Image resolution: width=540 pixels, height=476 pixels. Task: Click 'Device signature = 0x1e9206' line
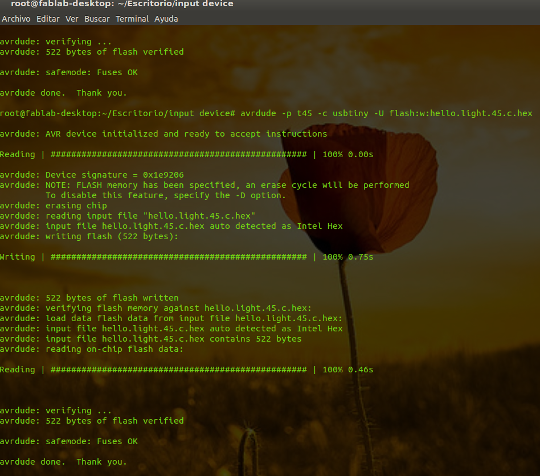pos(92,175)
